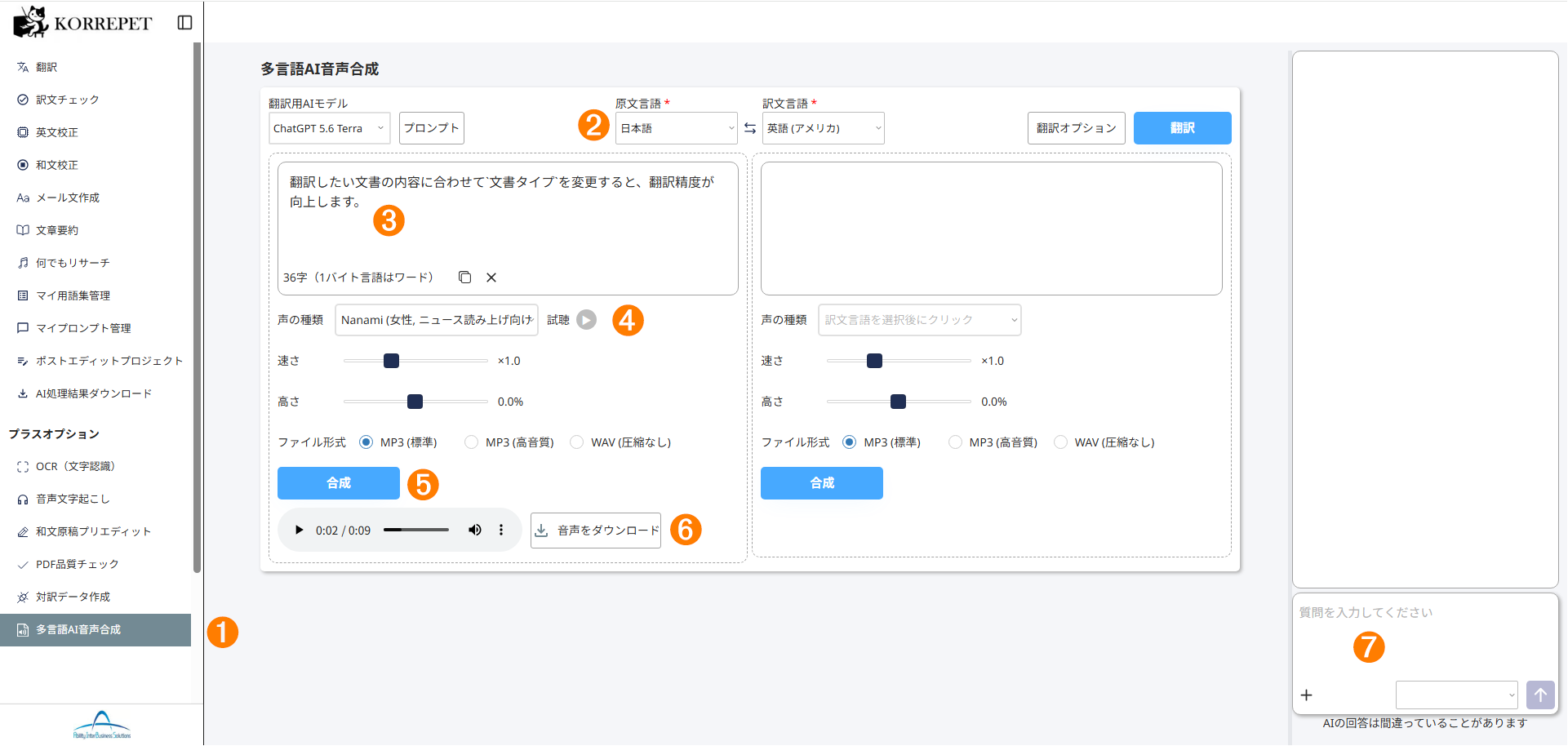Image resolution: width=1568 pixels, height=746 pixels.
Task: Open 訳文チェック in the sidebar
Action: click(96, 100)
